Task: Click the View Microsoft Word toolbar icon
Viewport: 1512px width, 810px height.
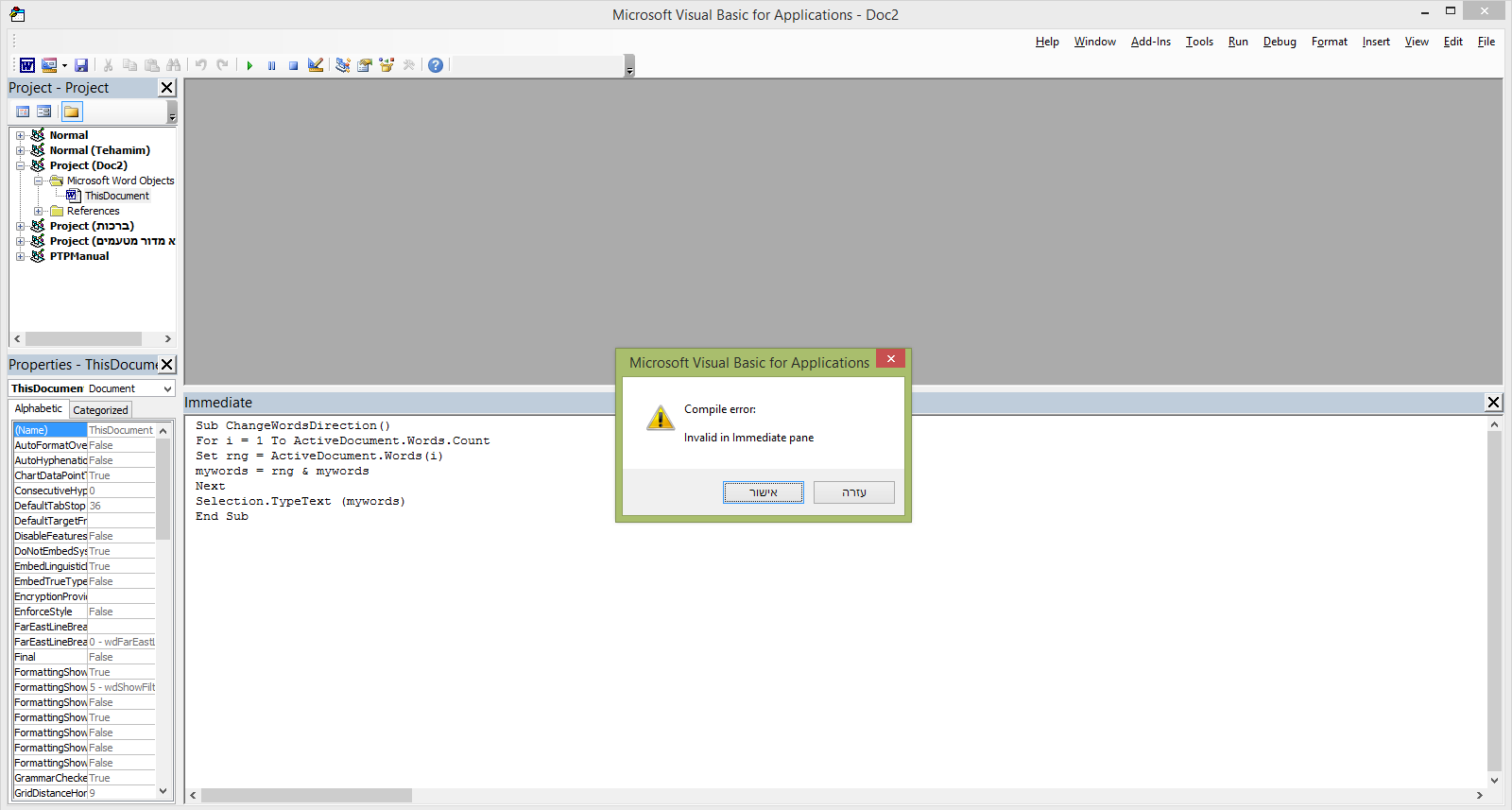Action: coord(27,65)
